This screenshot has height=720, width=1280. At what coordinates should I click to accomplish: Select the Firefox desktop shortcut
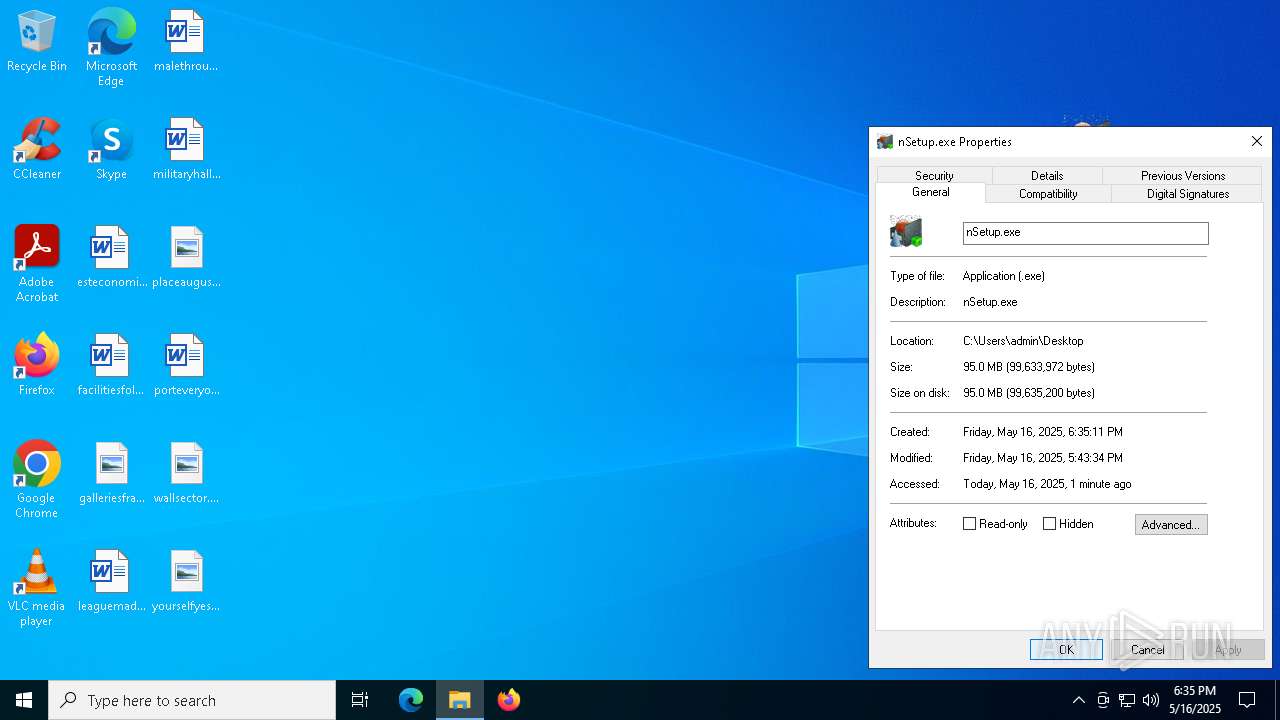(x=37, y=366)
